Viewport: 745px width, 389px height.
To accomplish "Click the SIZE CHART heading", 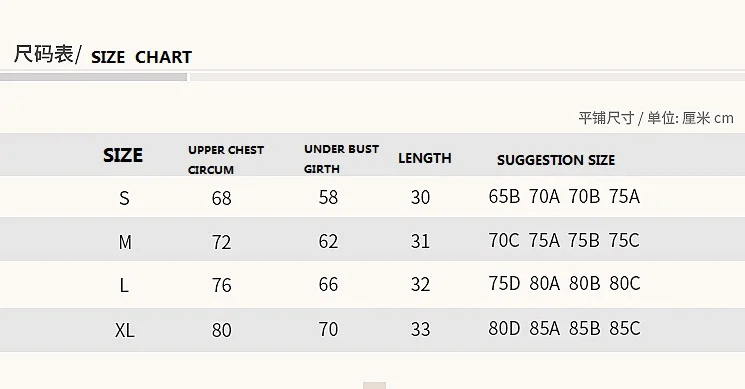I will click(x=141, y=57).
